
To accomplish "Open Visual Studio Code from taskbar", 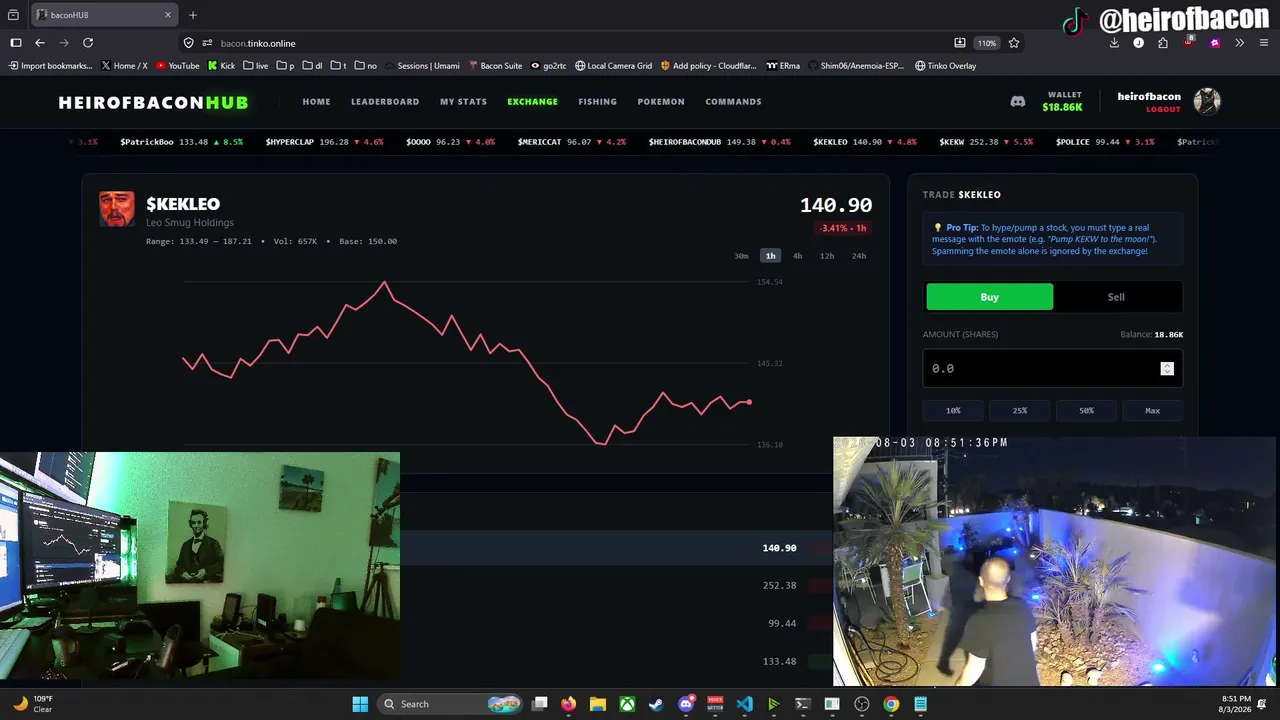I will point(744,704).
